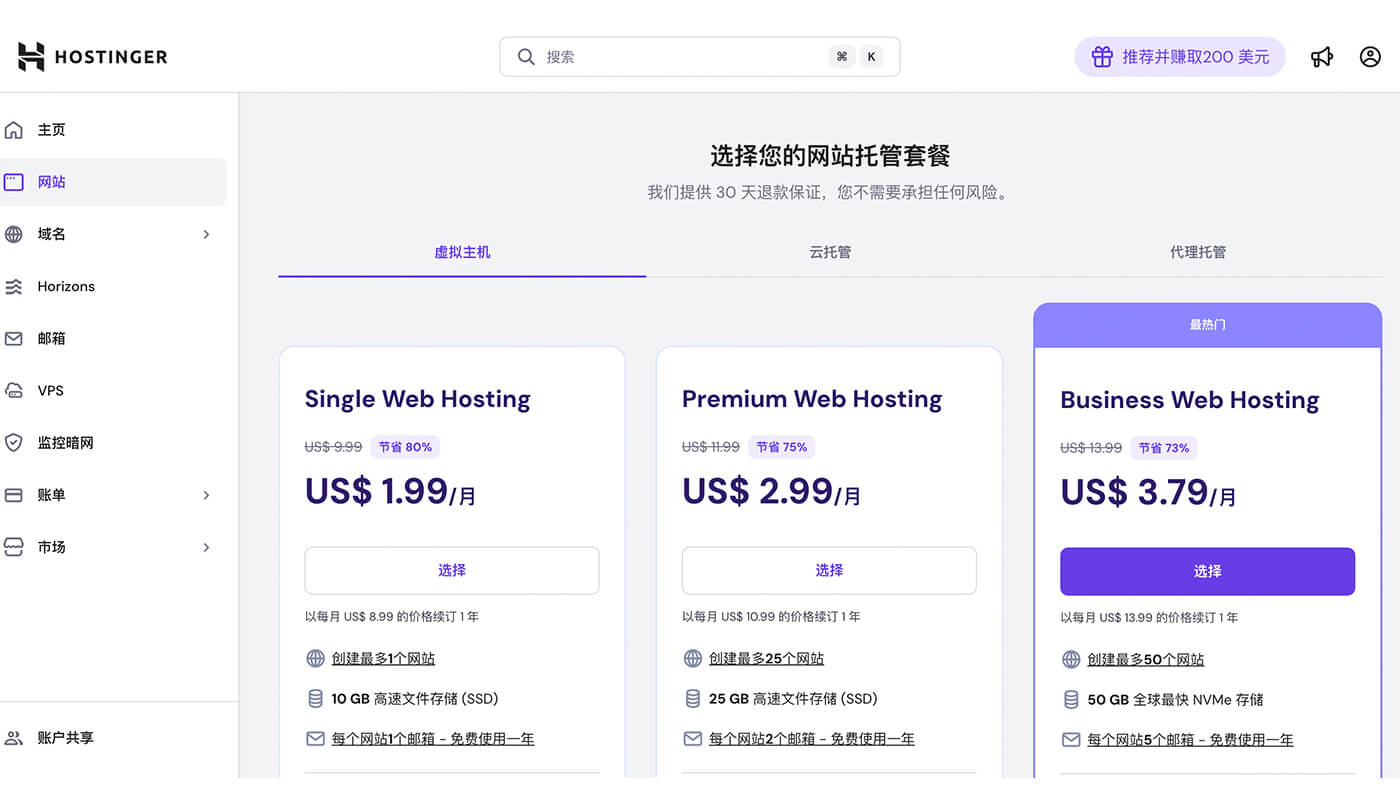The height and width of the screenshot is (800, 1400).
Task: Open 创建最多50个网站 link
Action: (x=1146, y=659)
